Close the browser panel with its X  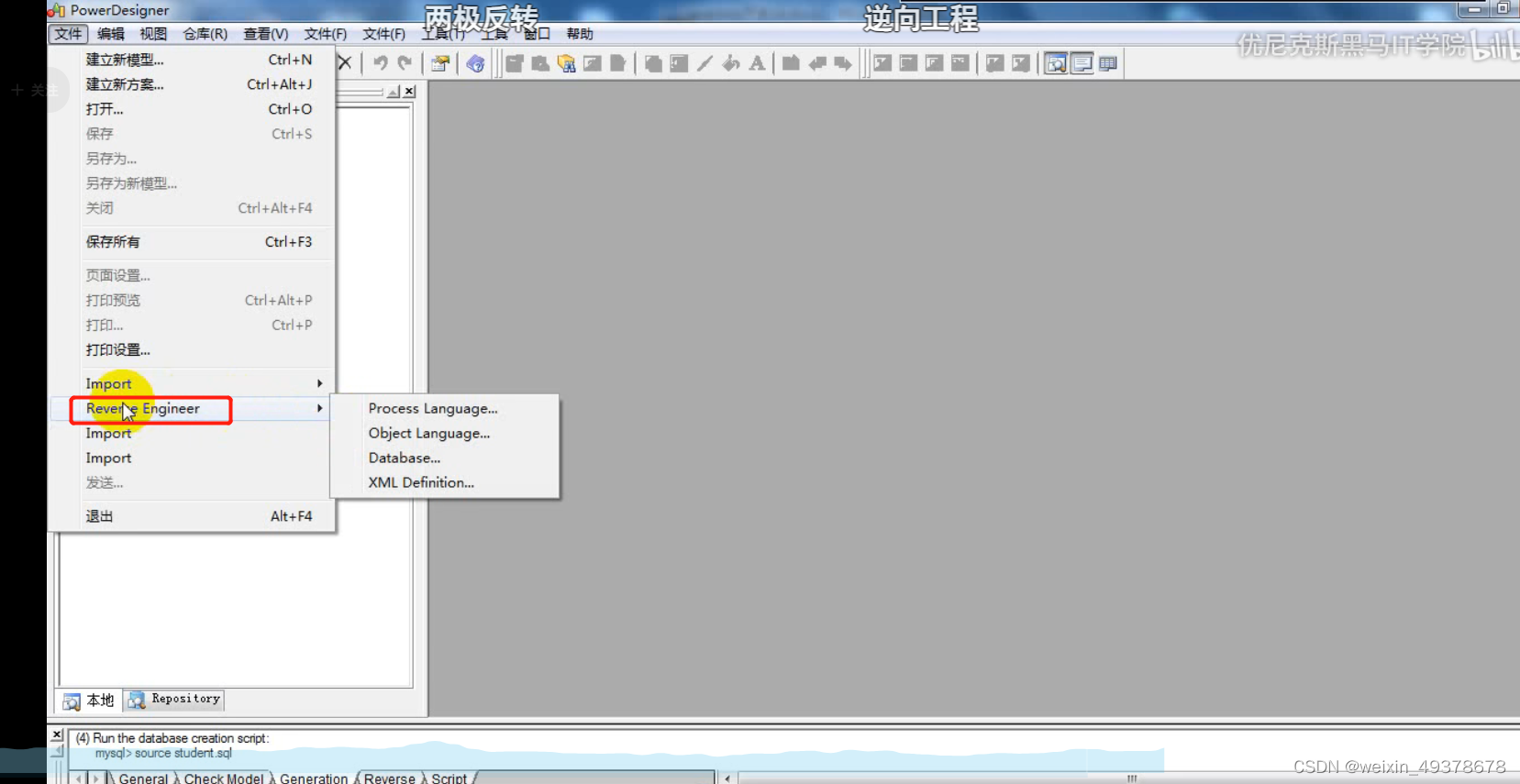410,92
